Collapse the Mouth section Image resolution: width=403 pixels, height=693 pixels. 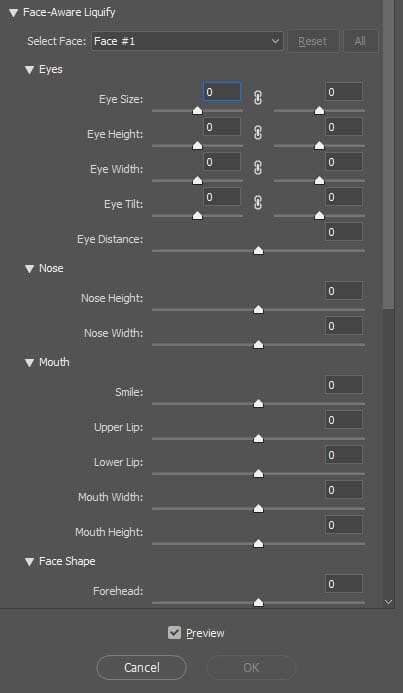30,363
